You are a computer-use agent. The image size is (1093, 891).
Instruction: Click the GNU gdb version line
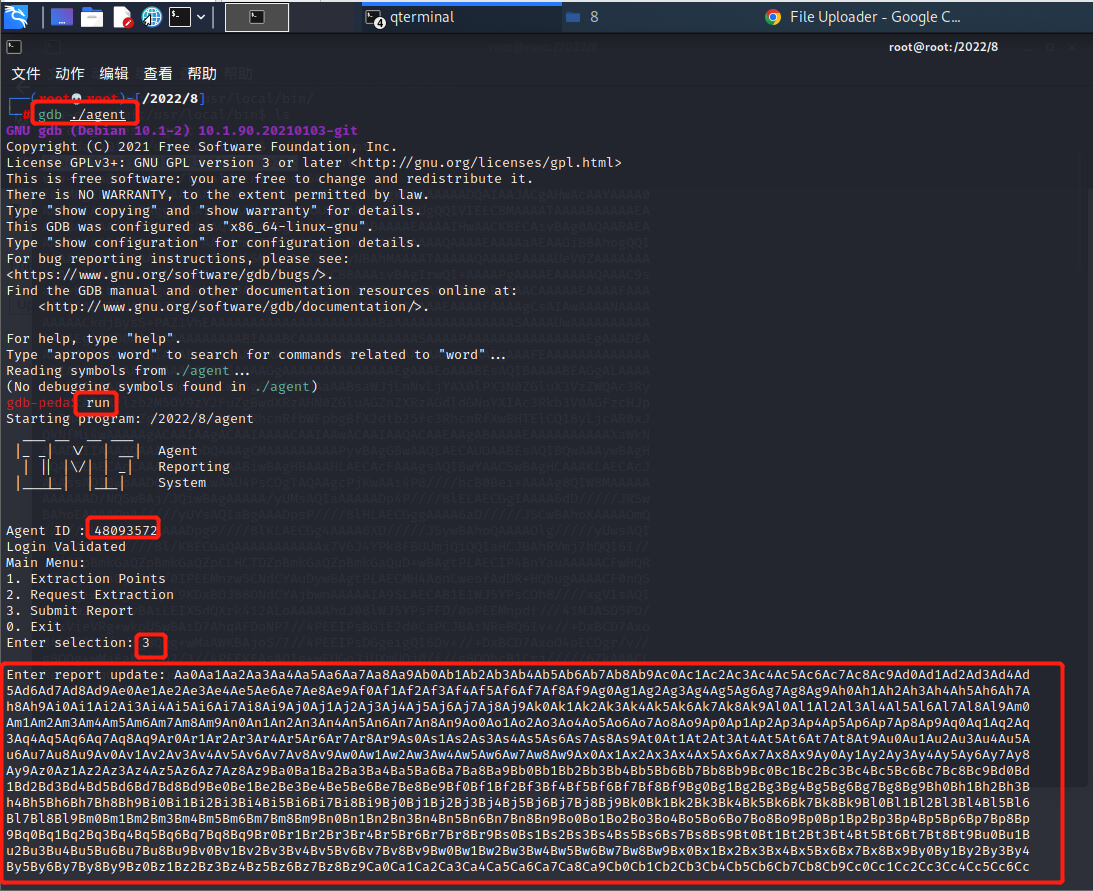tap(182, 130)
